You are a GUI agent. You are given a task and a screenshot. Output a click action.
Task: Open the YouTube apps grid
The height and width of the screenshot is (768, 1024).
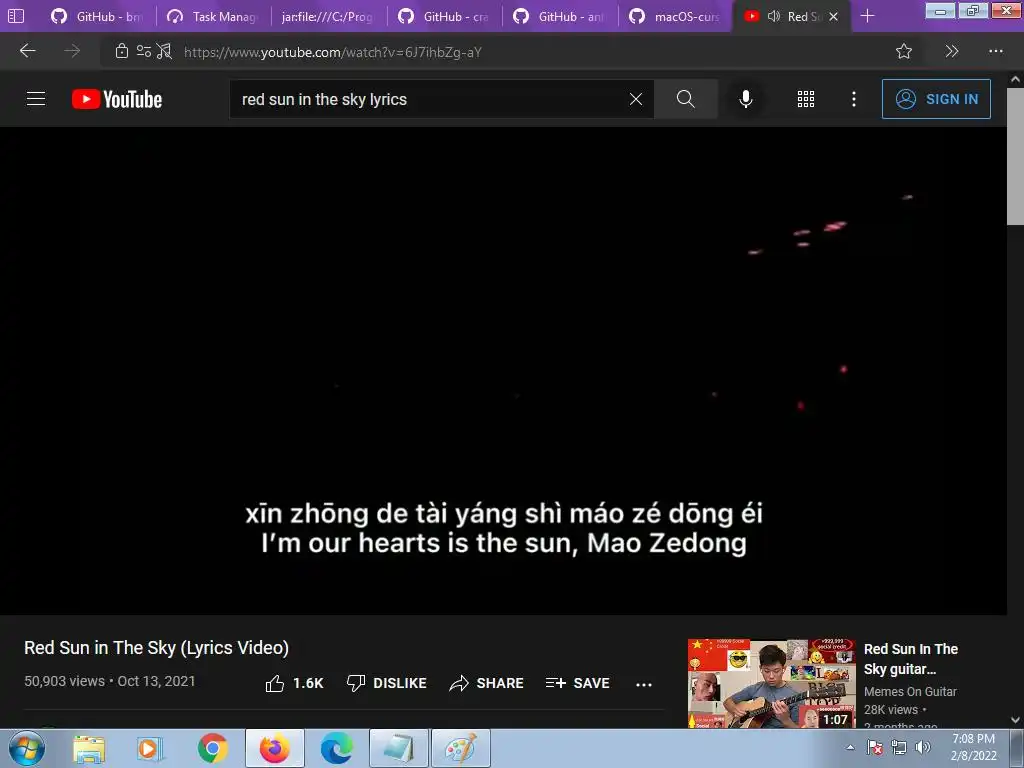[806, 99]
